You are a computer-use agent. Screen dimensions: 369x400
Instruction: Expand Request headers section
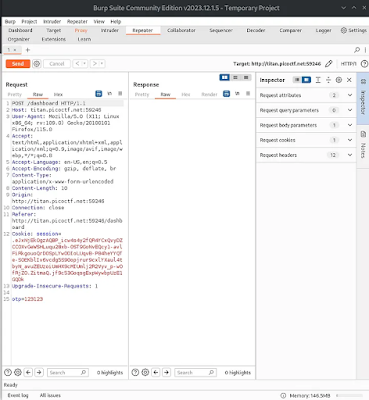tap(306, 155)
